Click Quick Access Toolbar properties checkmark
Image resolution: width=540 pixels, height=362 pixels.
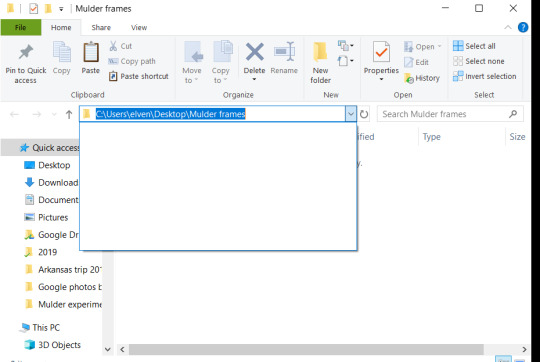33,8
